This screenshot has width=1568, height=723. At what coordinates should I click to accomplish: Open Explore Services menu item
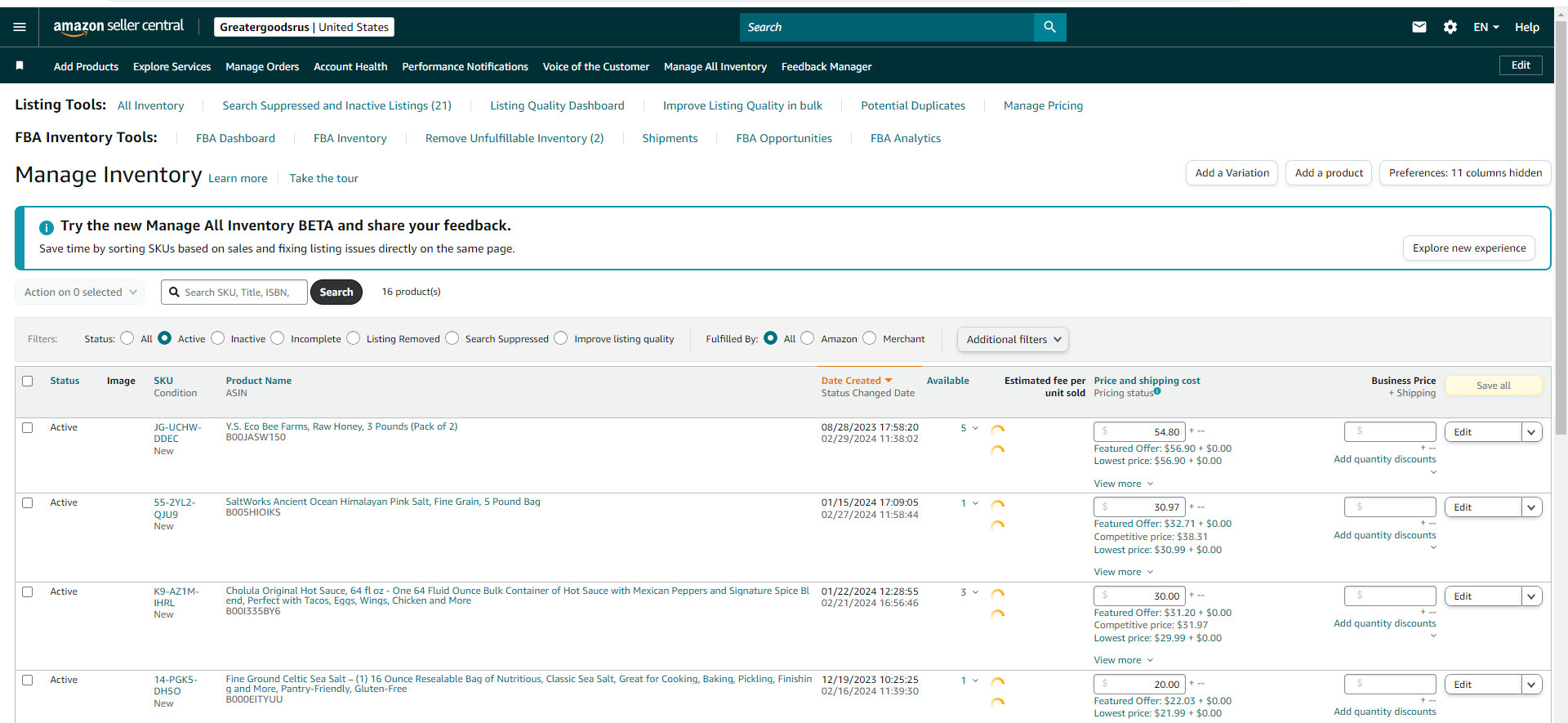pyautogui.click(x=171, y=66)
